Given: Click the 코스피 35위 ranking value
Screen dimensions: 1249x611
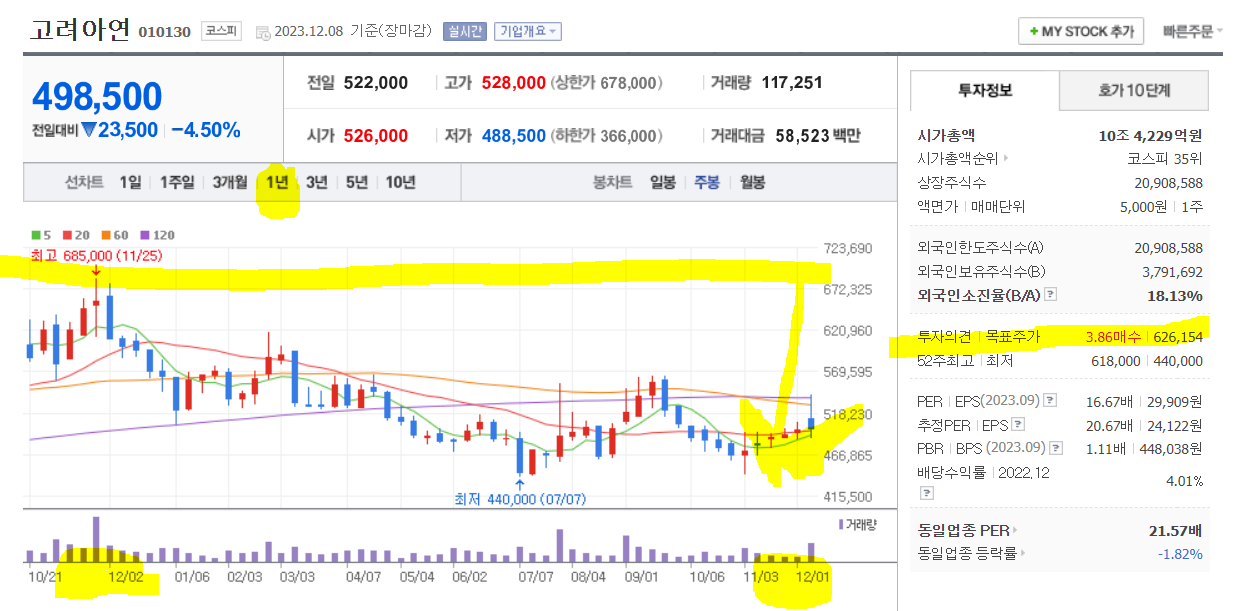Looking at the screenshot, I should tap(1164, 158).
